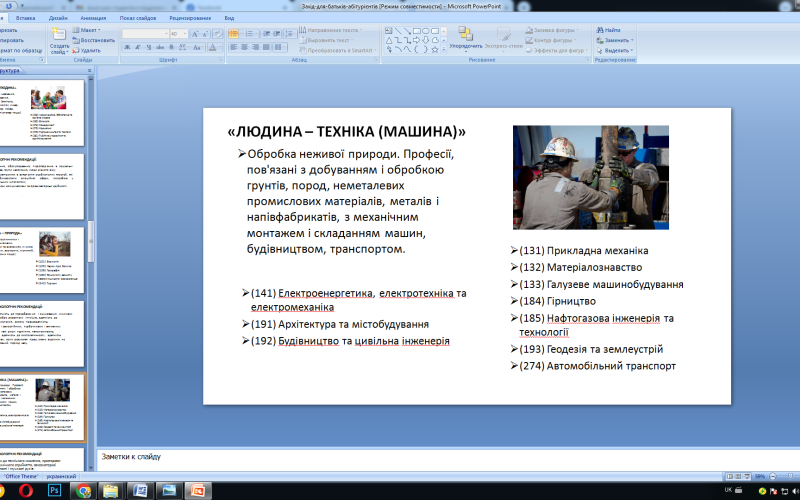Open the Вид ribbon tab
The width and height of the screenshot is (800, 500).
coord(230,18)
